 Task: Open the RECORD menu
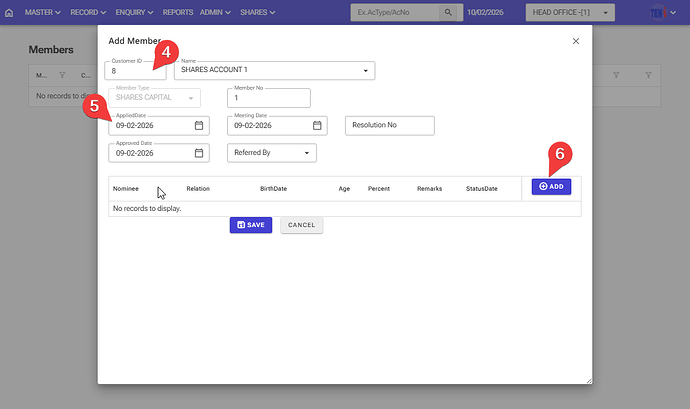click(x=88, y=12)
